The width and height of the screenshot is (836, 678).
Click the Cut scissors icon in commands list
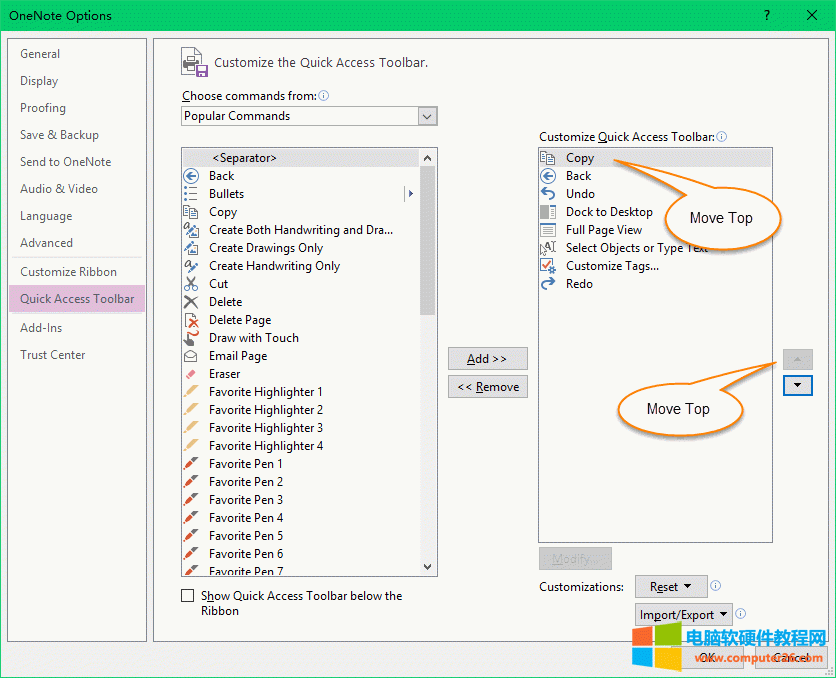point(191,284)
